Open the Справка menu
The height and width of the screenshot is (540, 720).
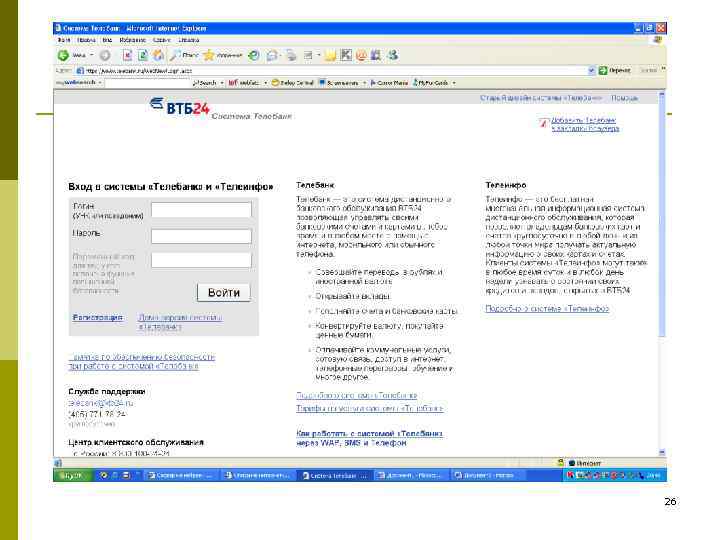pos(189,40)
